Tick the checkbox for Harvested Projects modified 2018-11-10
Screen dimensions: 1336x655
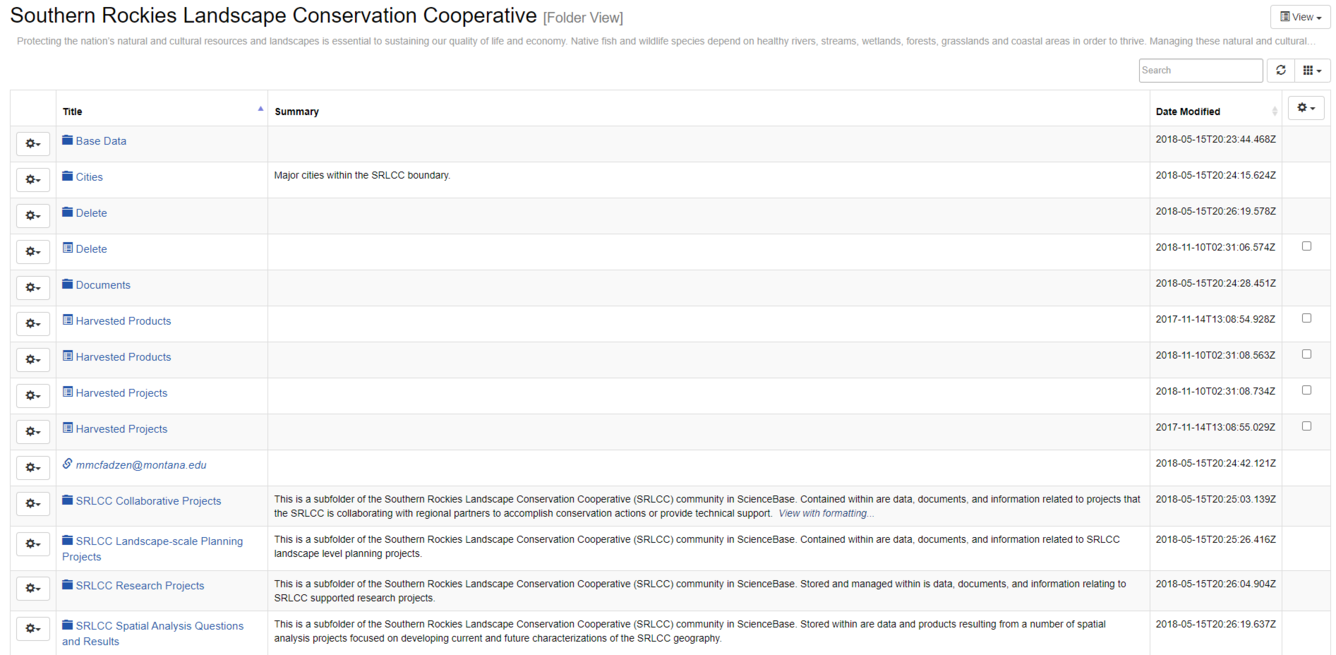tap(1306, 390)
